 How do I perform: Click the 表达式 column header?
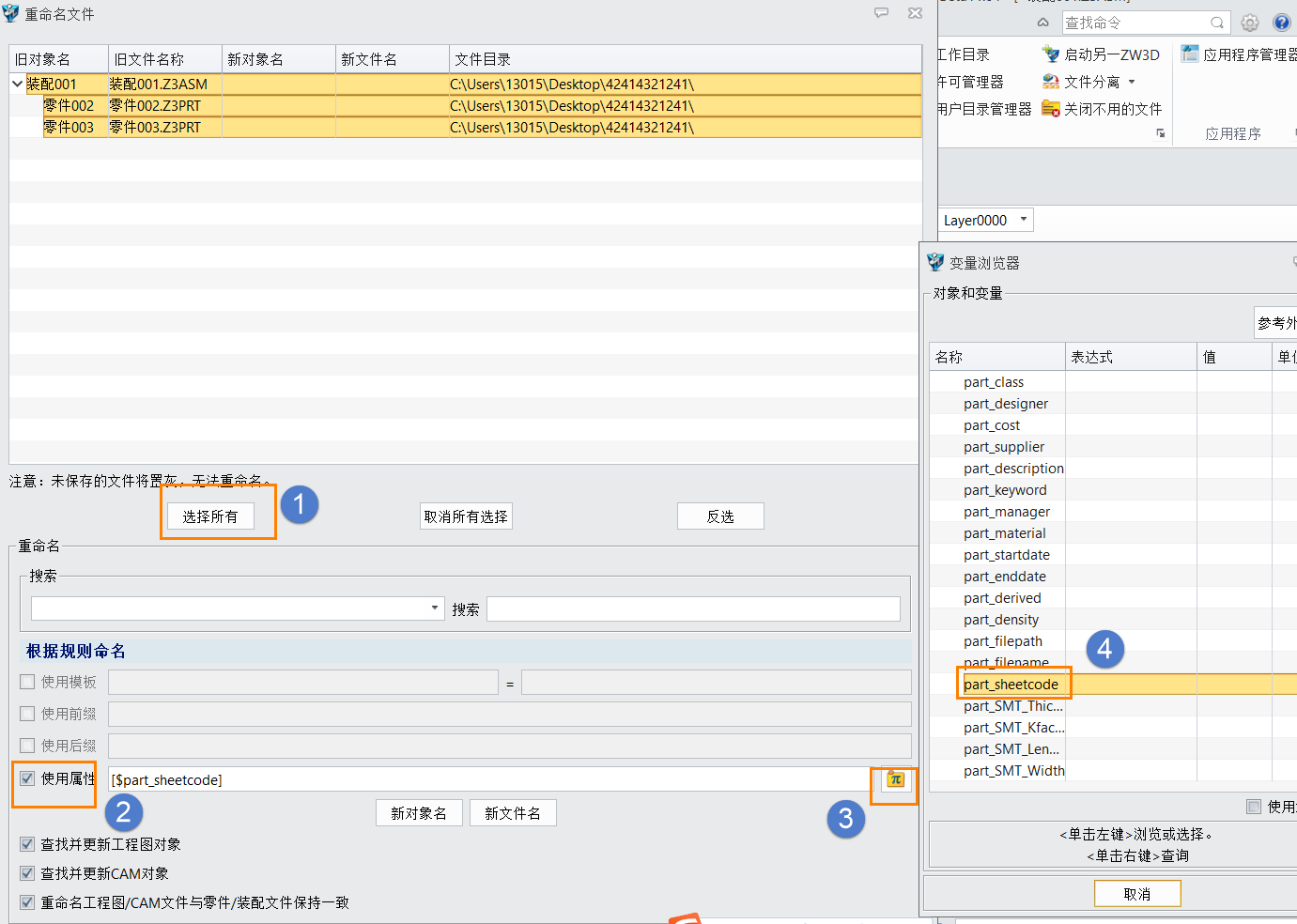coord(1132,357)
